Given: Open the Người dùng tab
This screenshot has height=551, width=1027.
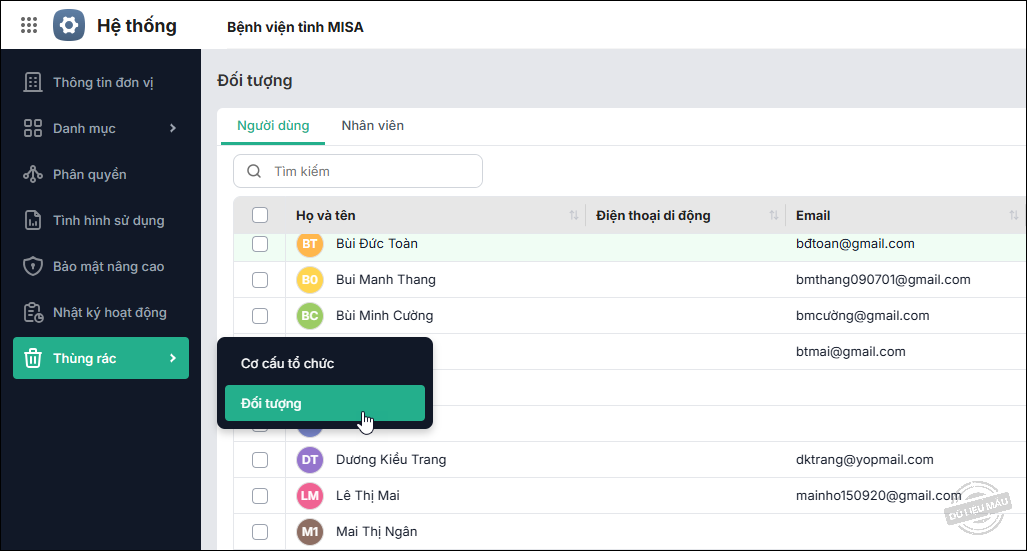Looking at the screenshot, I should 273,126.
